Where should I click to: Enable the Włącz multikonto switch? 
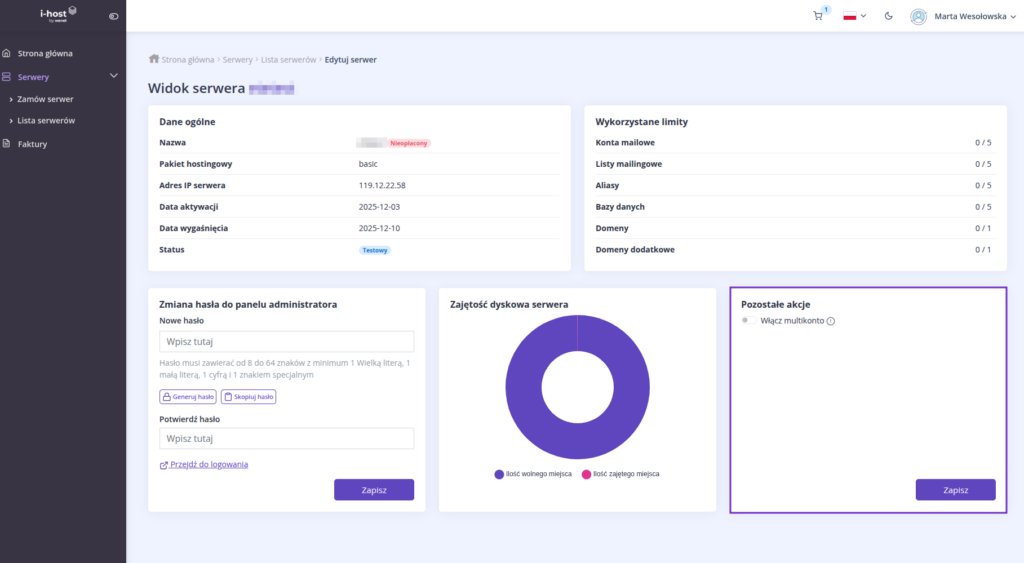click(x=749, y=321)
